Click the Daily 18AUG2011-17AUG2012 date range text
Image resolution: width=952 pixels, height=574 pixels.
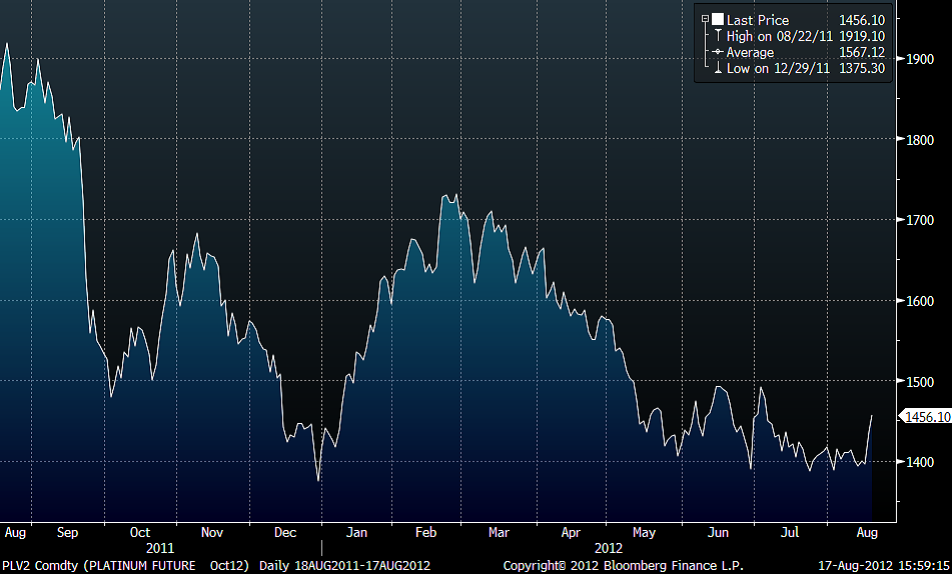(345, 566)
